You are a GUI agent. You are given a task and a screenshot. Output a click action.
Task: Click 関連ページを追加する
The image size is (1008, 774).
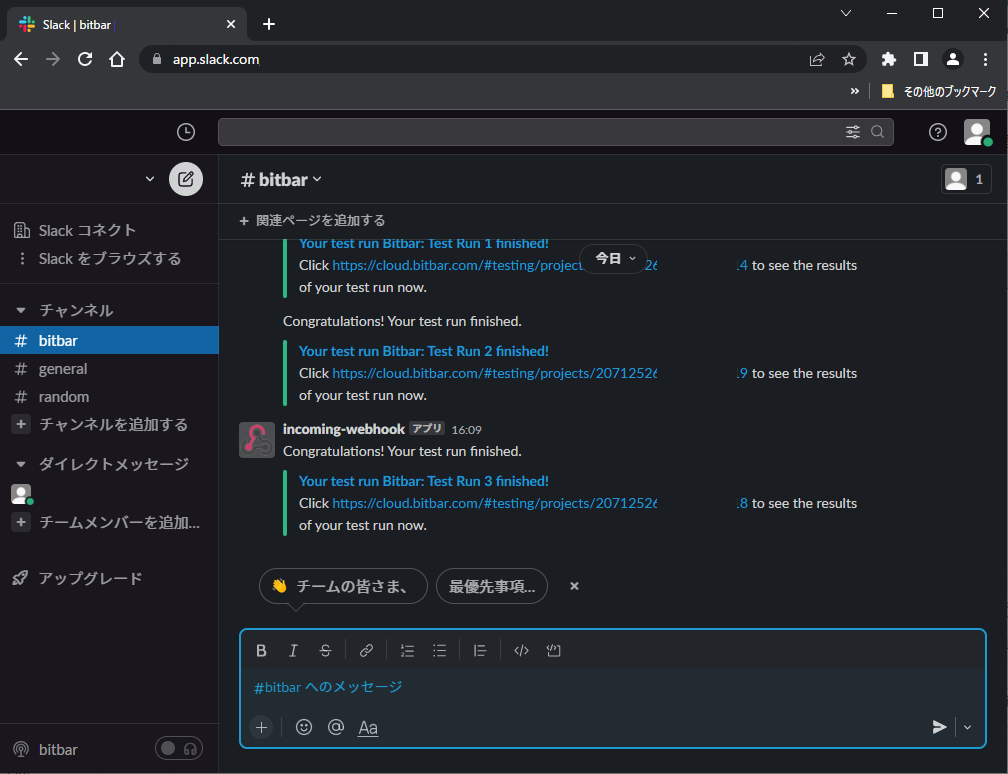coord(312,220)
